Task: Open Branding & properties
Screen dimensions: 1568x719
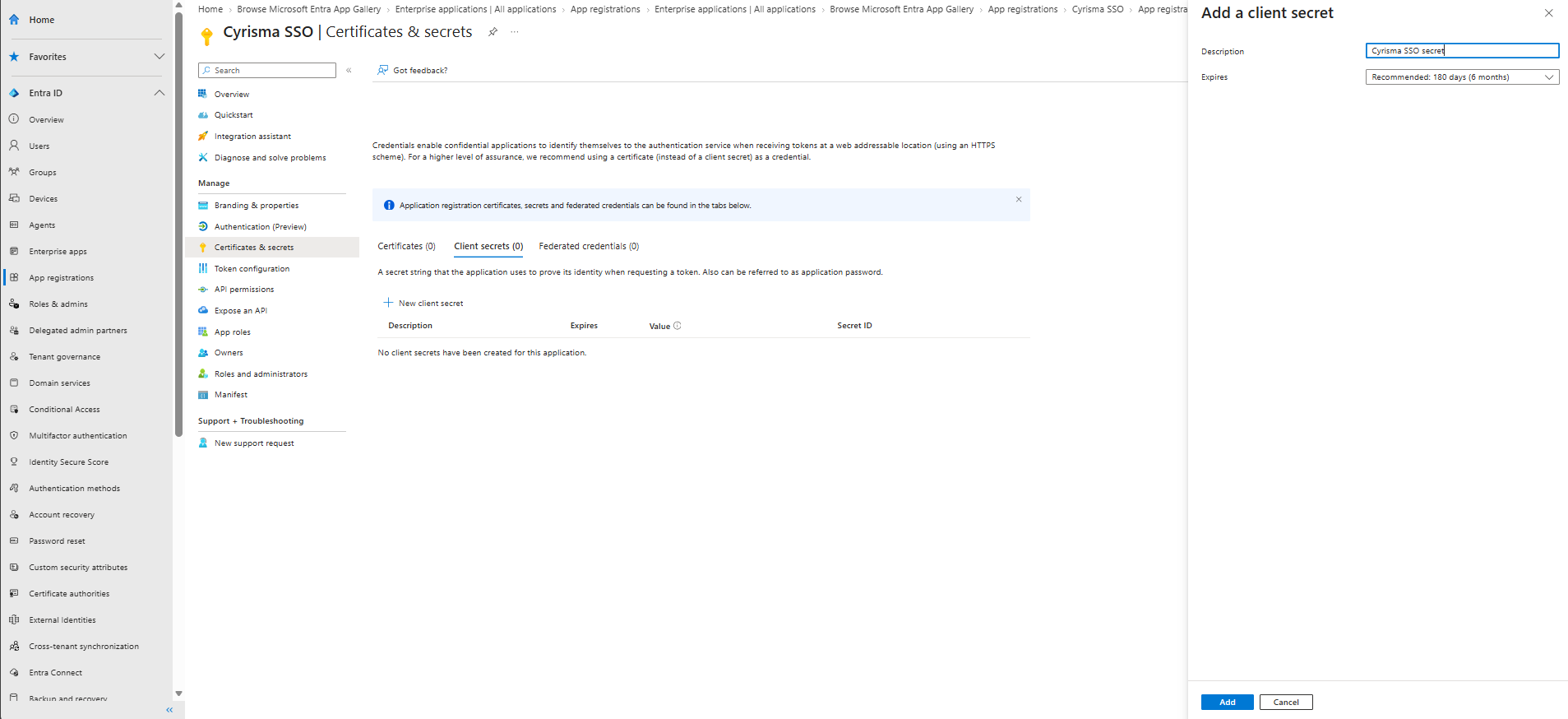Action: [257, 206]
